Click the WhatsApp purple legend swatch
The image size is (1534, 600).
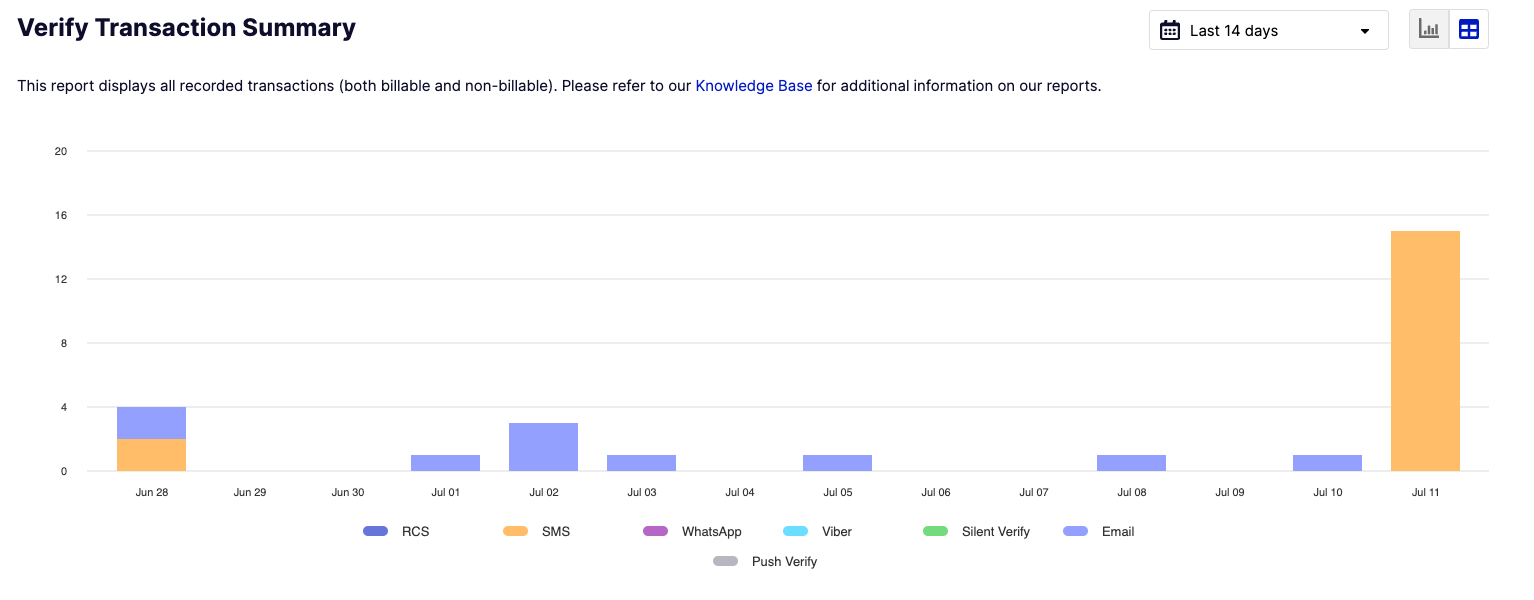[655, 532]
